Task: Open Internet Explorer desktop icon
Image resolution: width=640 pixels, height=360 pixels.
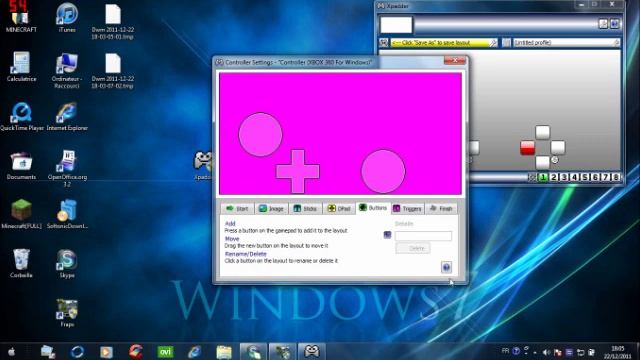Action: click(x=67, y=117)
